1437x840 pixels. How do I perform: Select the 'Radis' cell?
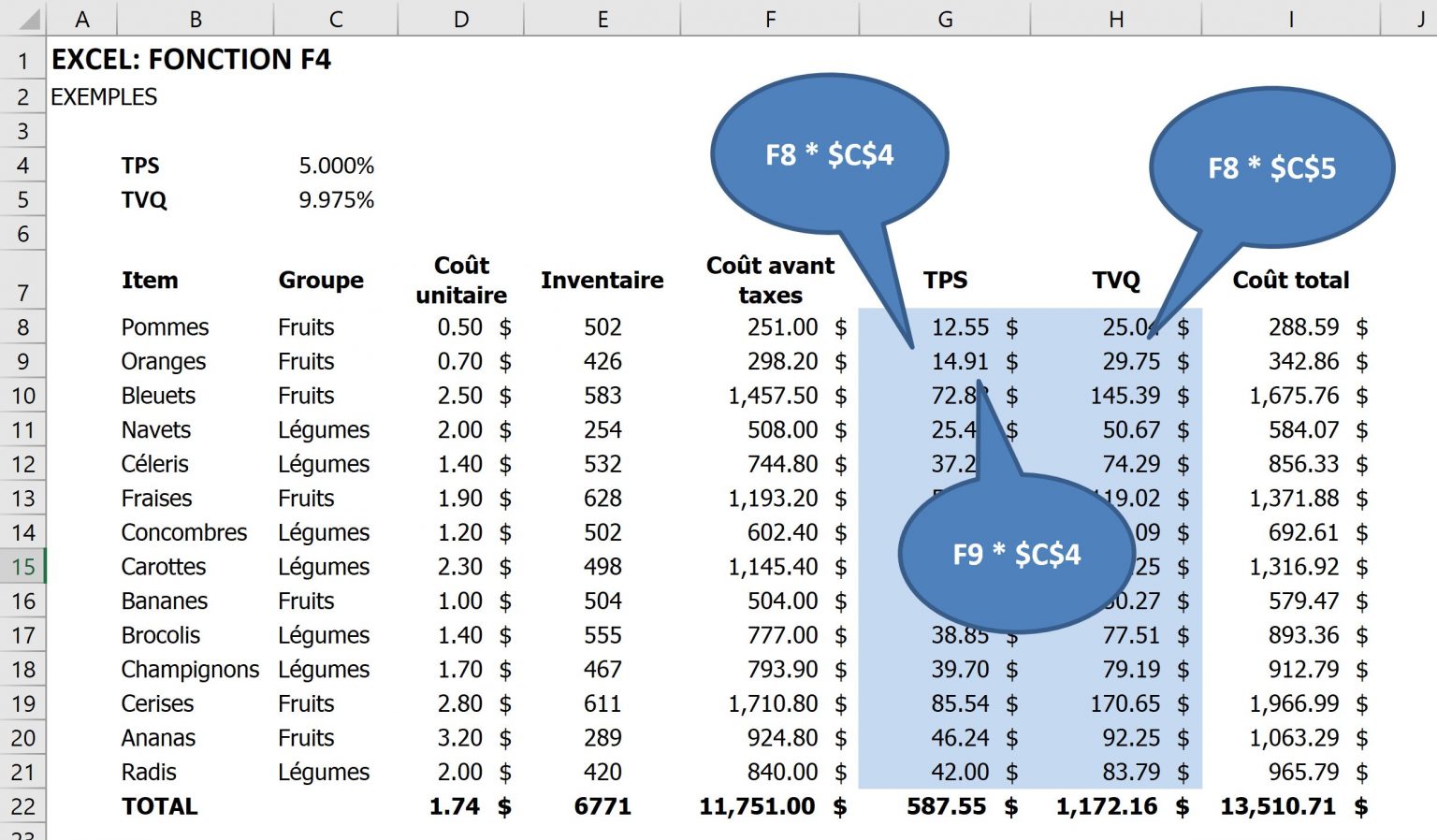pos(196,773)
